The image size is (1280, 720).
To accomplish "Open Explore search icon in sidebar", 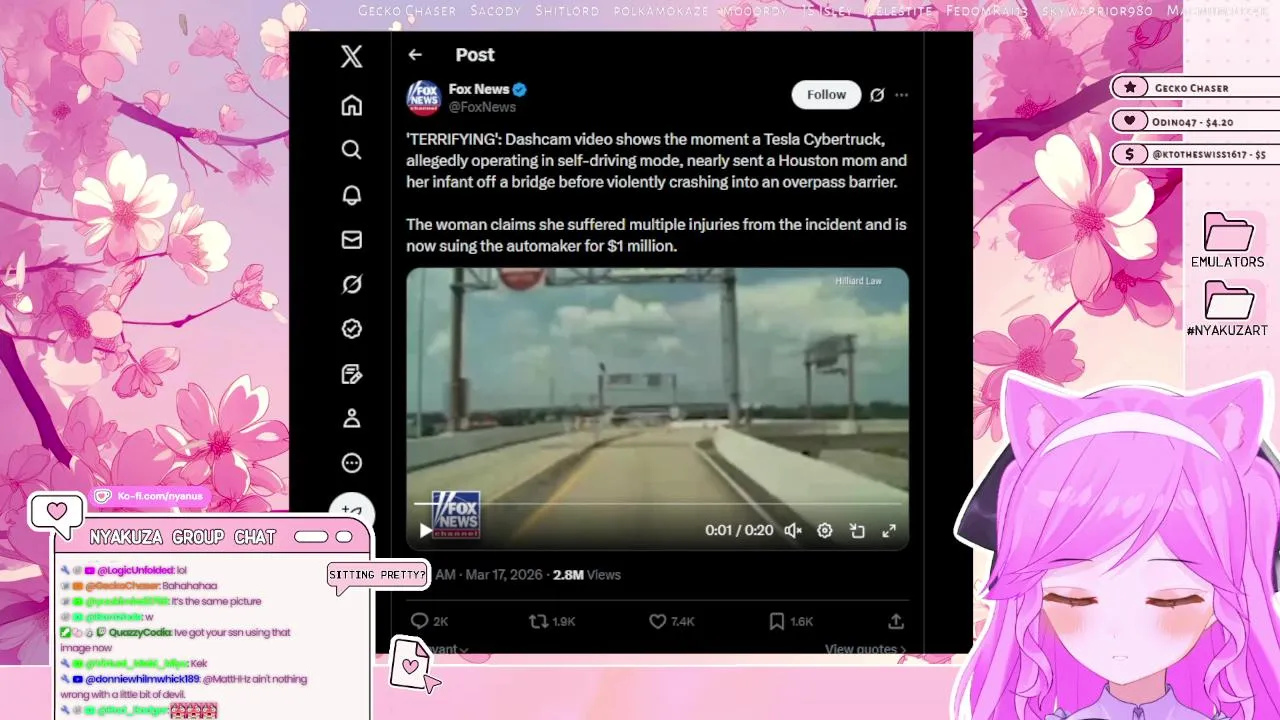I will click(351, 150).
